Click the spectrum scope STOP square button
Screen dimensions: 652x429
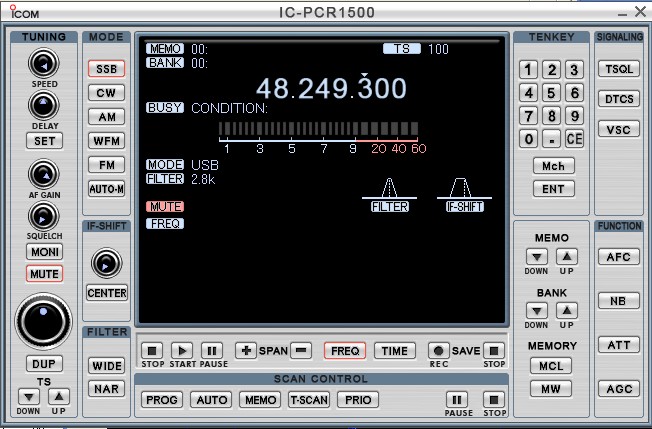coord(152,351)
